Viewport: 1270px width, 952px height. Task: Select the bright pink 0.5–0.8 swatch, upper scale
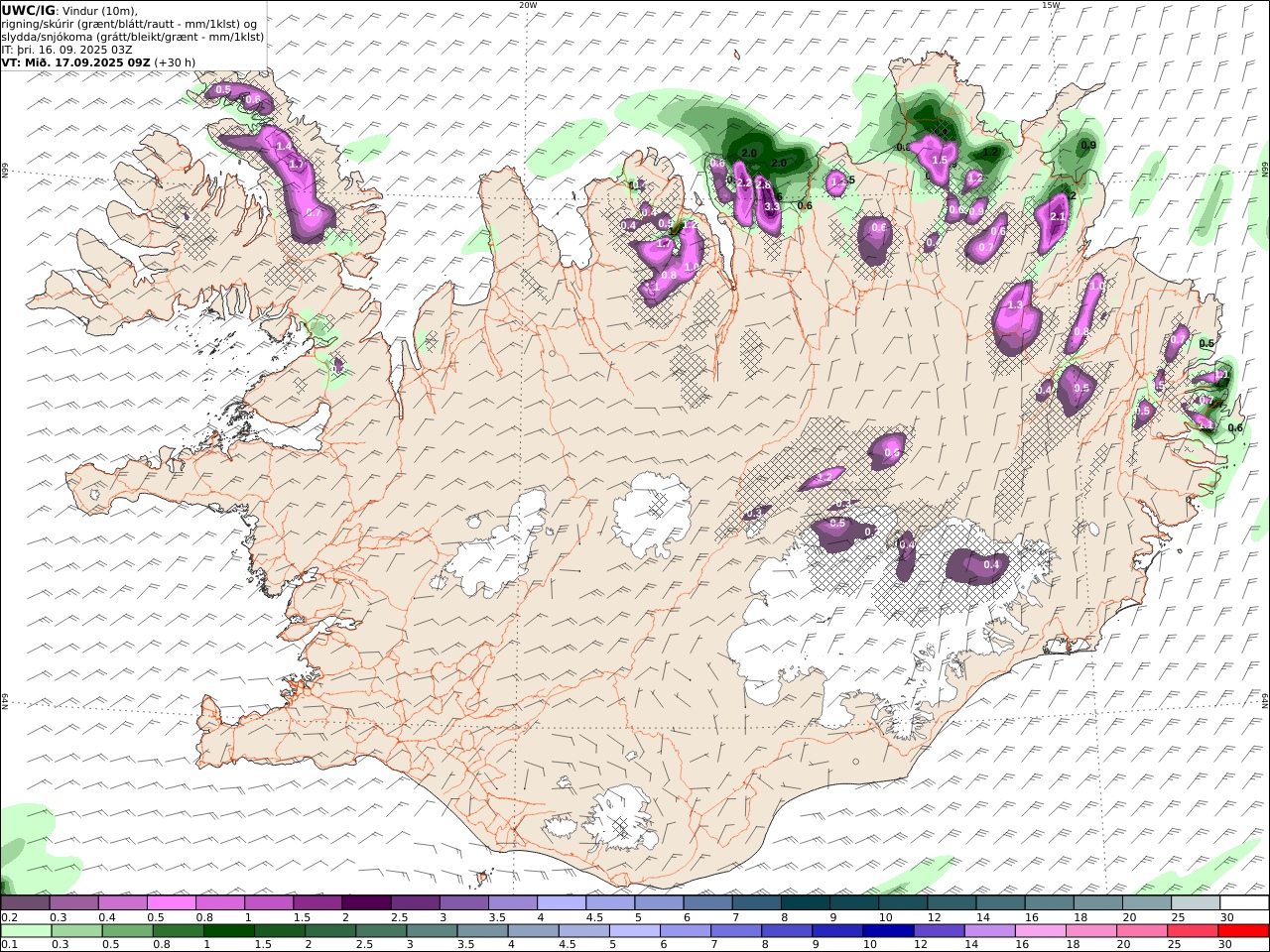(x=172, y=903)
